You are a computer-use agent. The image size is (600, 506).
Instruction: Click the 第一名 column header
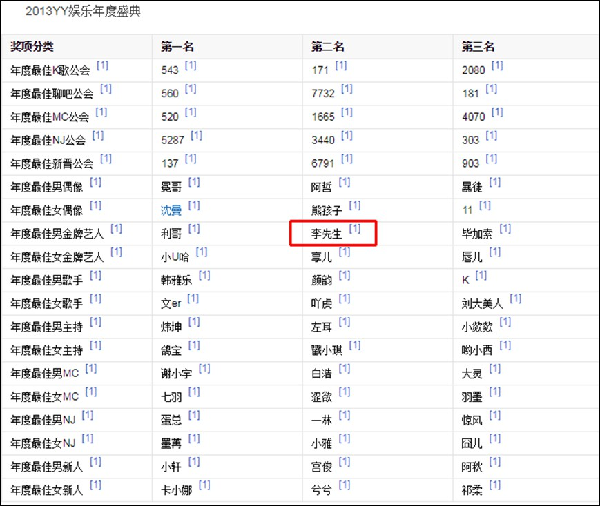(177, 47)
